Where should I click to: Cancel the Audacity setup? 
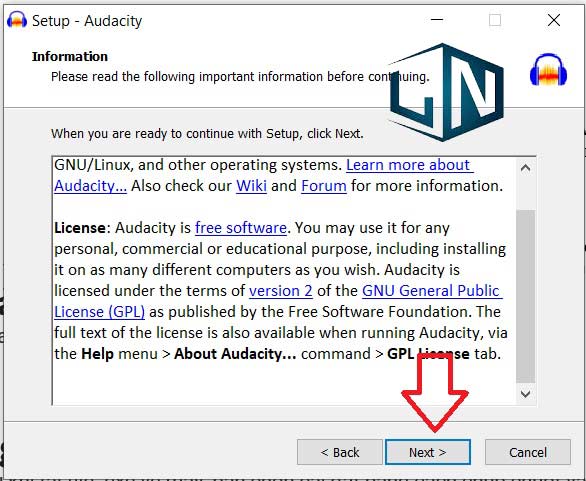pyautogui.click(x=528, y=452)
